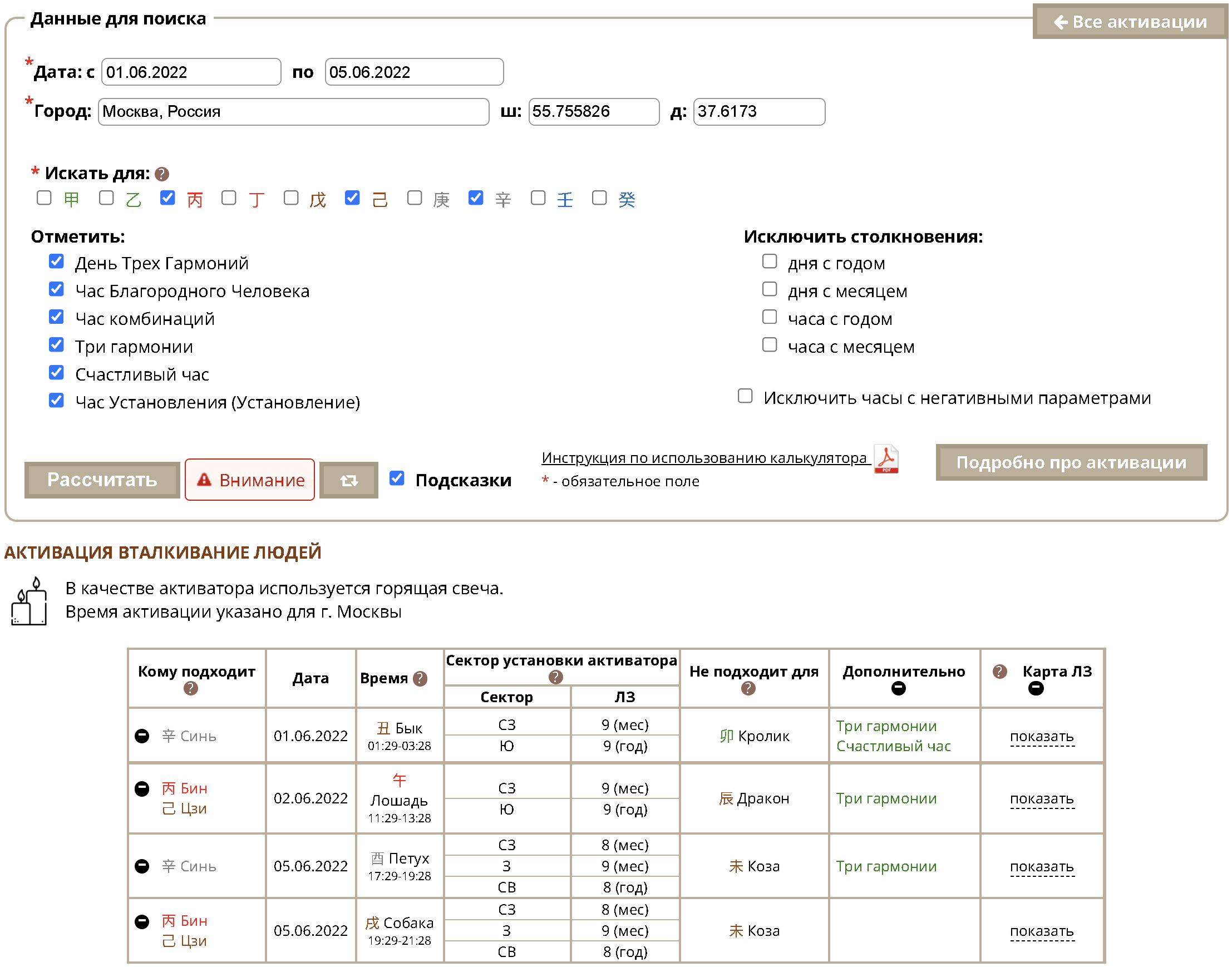Click help icon next to Время header
The width and height of the screenshot is (1232, 967).
click(x=420, y=679)
